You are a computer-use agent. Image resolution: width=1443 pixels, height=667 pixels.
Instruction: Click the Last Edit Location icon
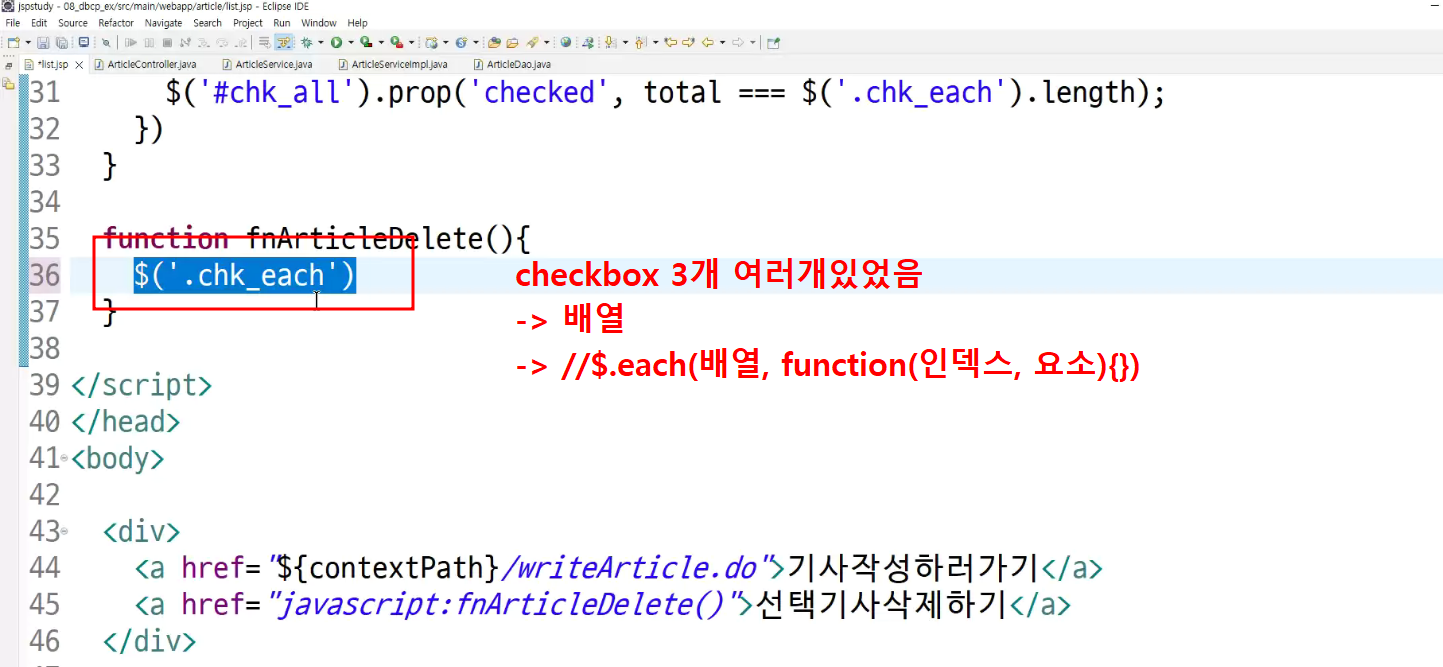[671, 42]
